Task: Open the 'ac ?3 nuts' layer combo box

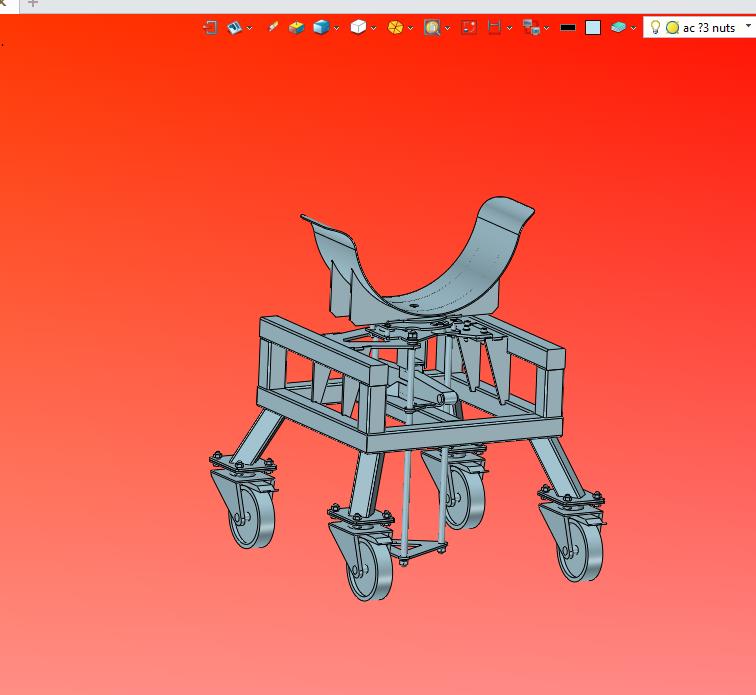Action: (700, 27)
